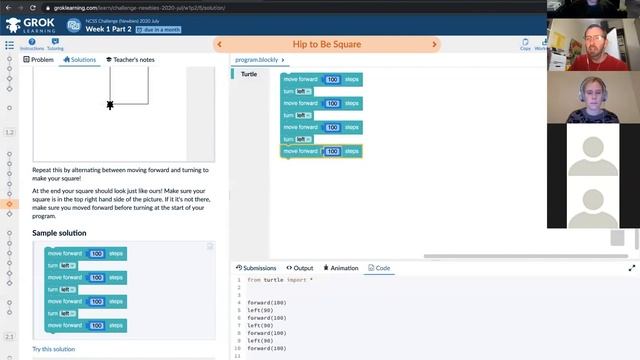Click the first blank avatar participant tile
Viewport: 640px width, 360px height.
click(593, 150)
